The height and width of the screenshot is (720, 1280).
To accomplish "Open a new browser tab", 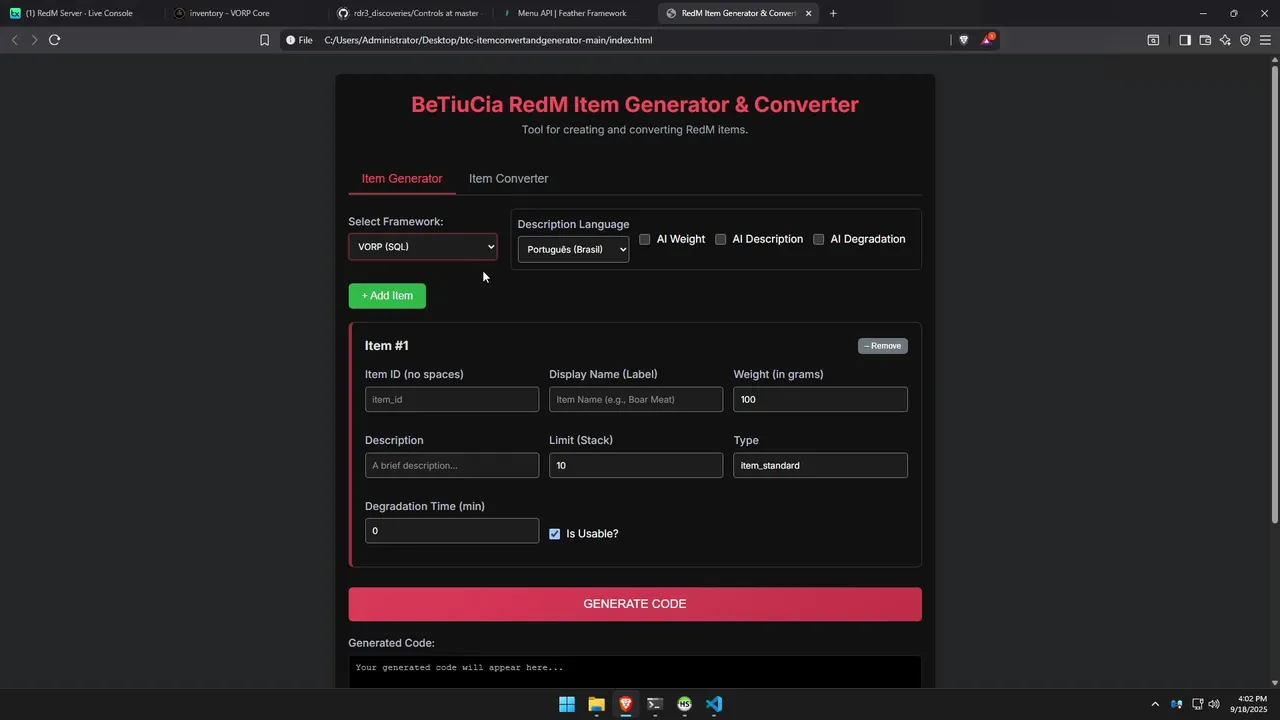I will (x=833, y=13).
